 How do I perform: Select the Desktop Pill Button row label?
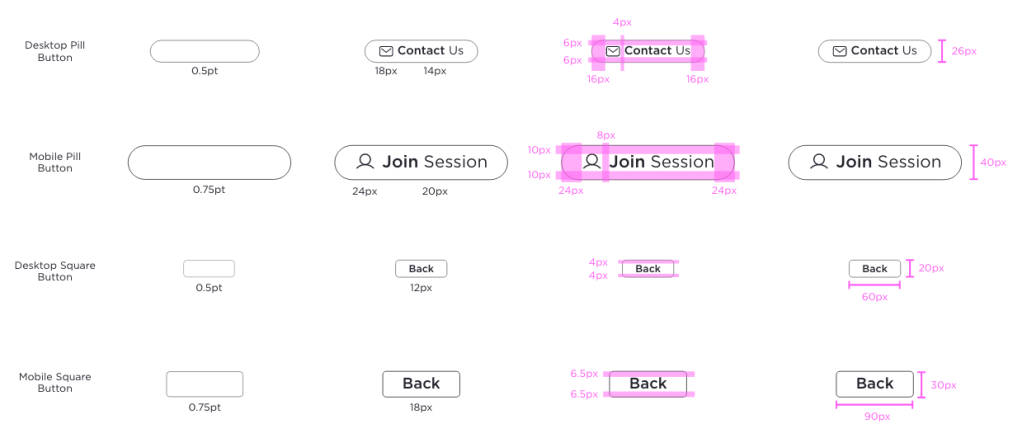(55, 52)
